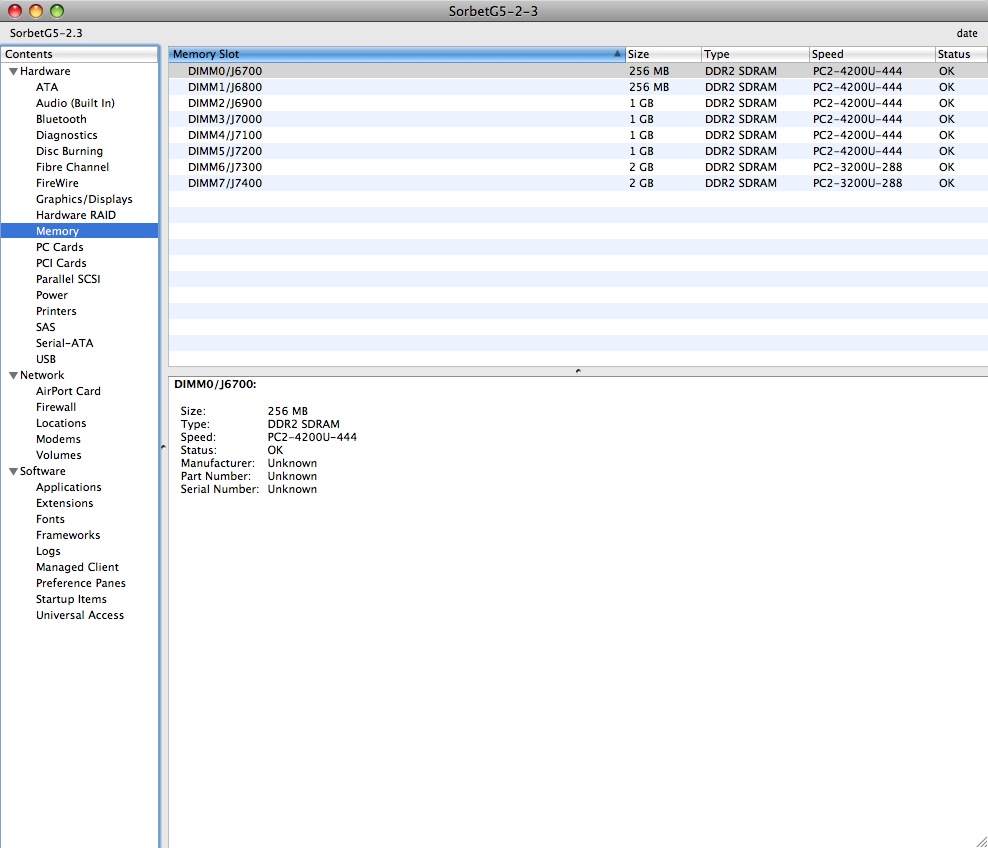Select SAS in the sidebar
Image resolution: width=988 pixels, height=848 pixels.
pos(45,328)
